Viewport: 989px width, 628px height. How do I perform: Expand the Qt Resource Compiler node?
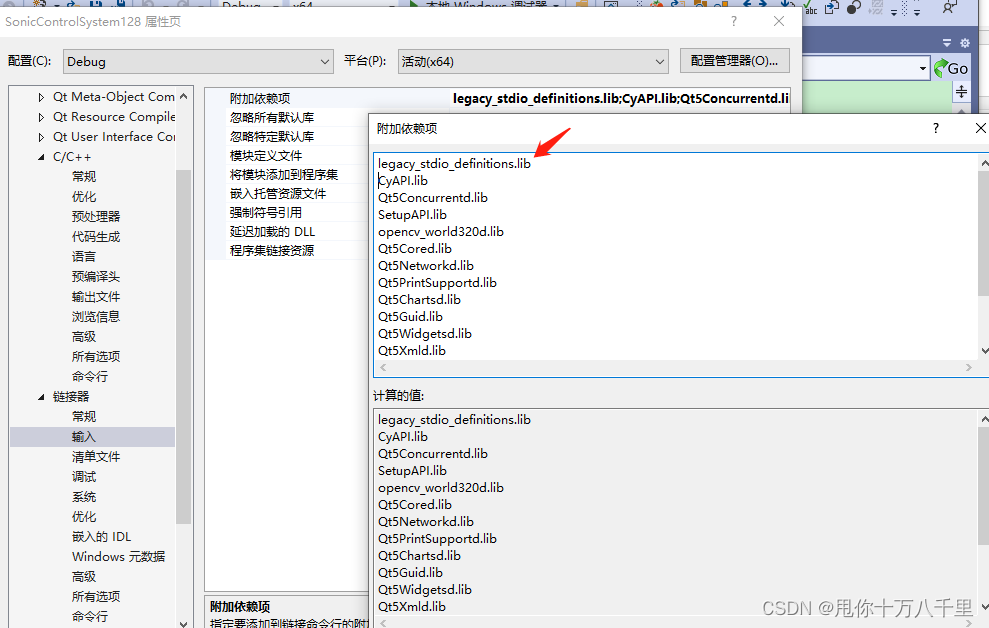point(41,117)
